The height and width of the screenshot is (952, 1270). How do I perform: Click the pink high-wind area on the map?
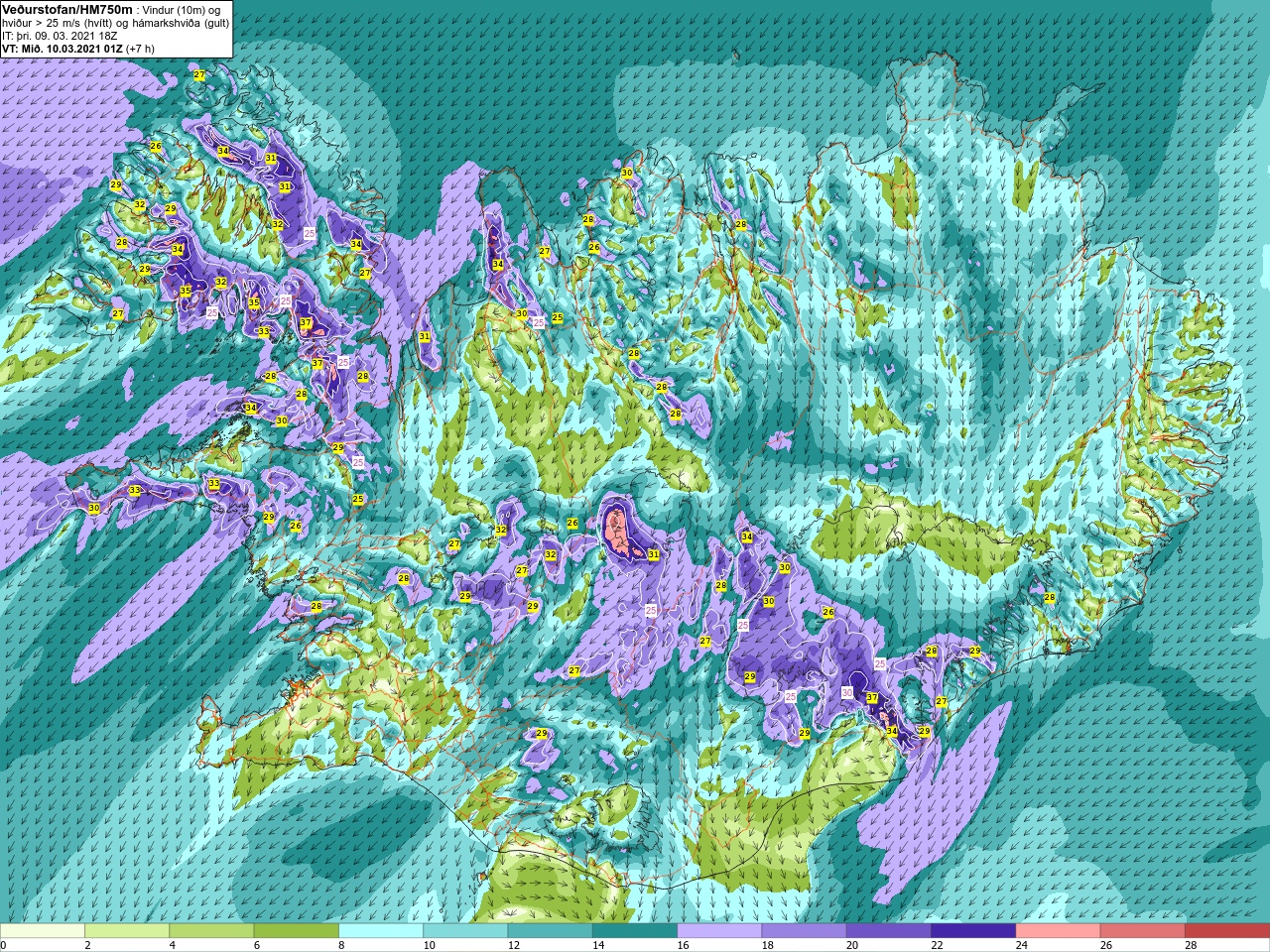point(619,534)
